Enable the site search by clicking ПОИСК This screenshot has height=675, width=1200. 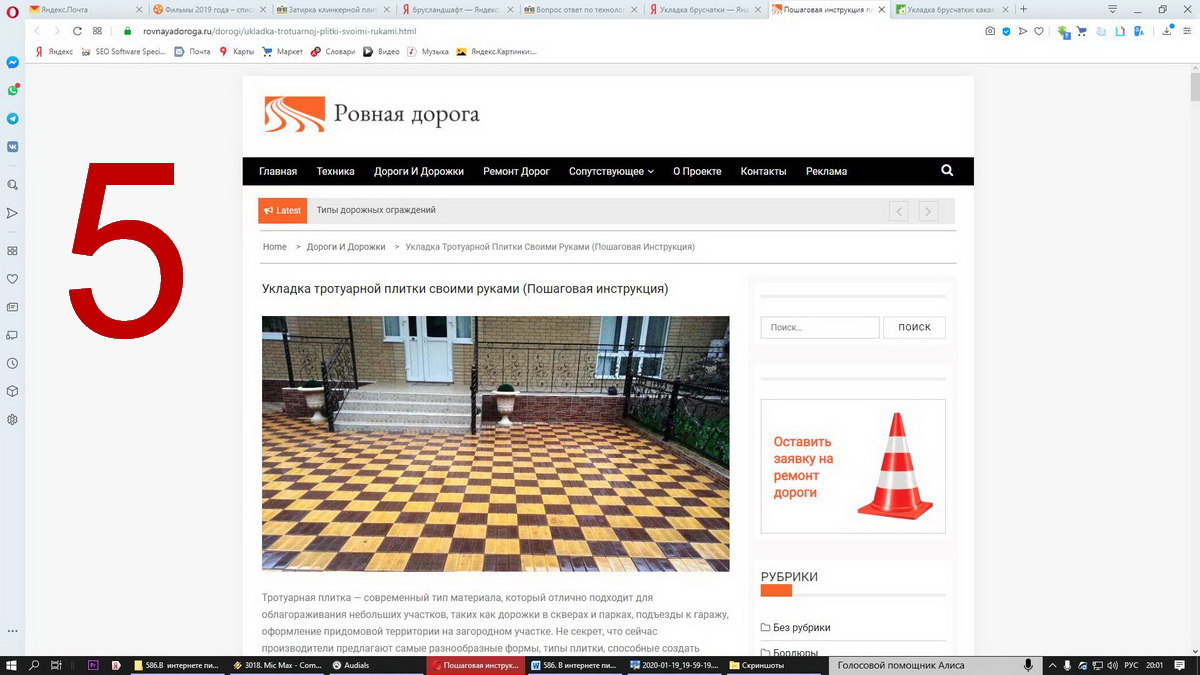(x=913, y=327)
